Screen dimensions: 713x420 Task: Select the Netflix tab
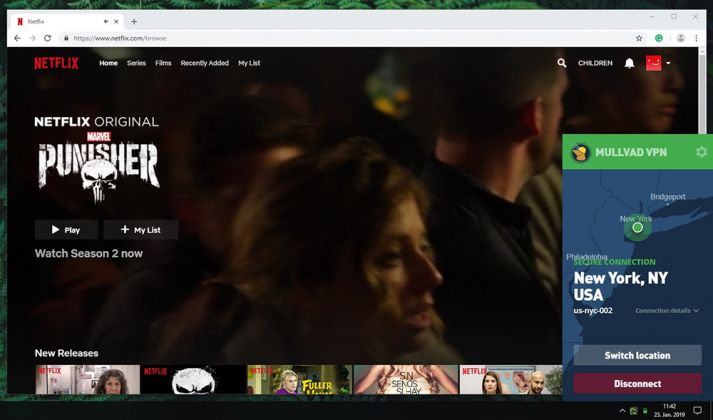coord(67,21)
